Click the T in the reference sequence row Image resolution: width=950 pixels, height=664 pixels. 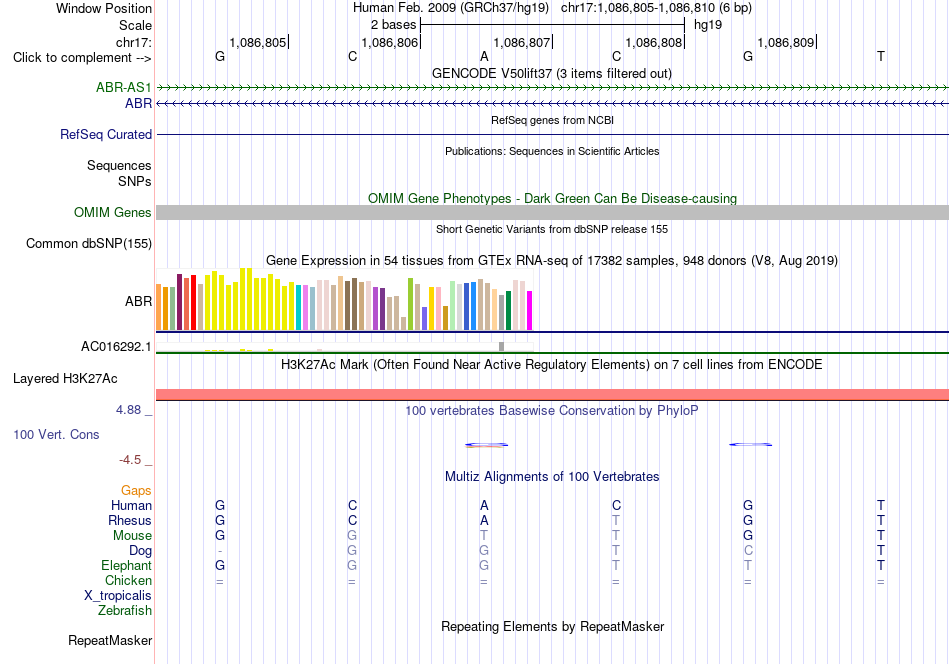click(880, 56)
